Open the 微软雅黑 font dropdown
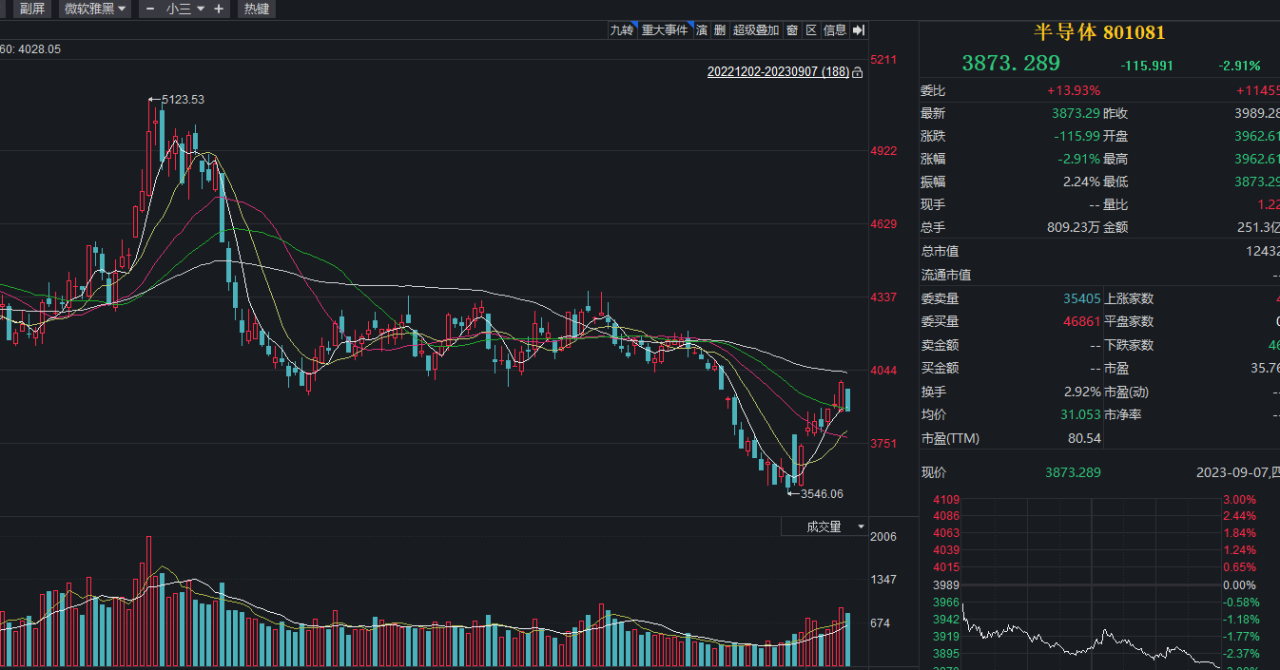The height and width of the screenshot is (670, 1280). pyautogui.click(x=95, y=9)
